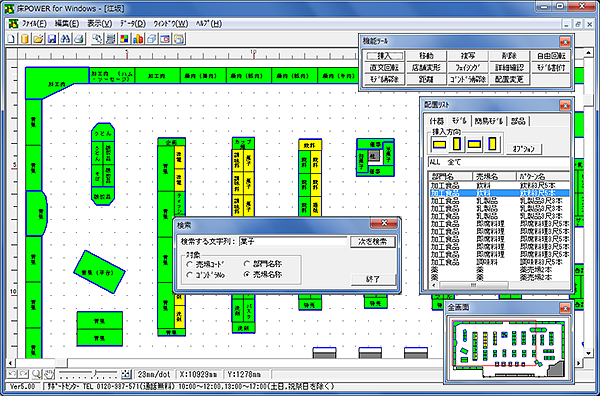Open the bar chart analysis icon
The height and width of the screenshot is (396, 600).
(138, 39)
